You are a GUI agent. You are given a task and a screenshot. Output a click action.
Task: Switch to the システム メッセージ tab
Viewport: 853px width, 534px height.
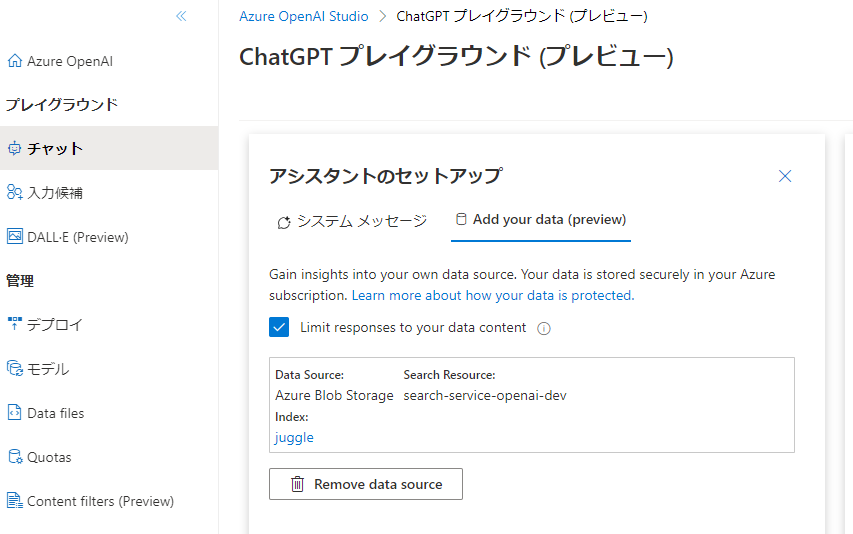pos(352,221)
